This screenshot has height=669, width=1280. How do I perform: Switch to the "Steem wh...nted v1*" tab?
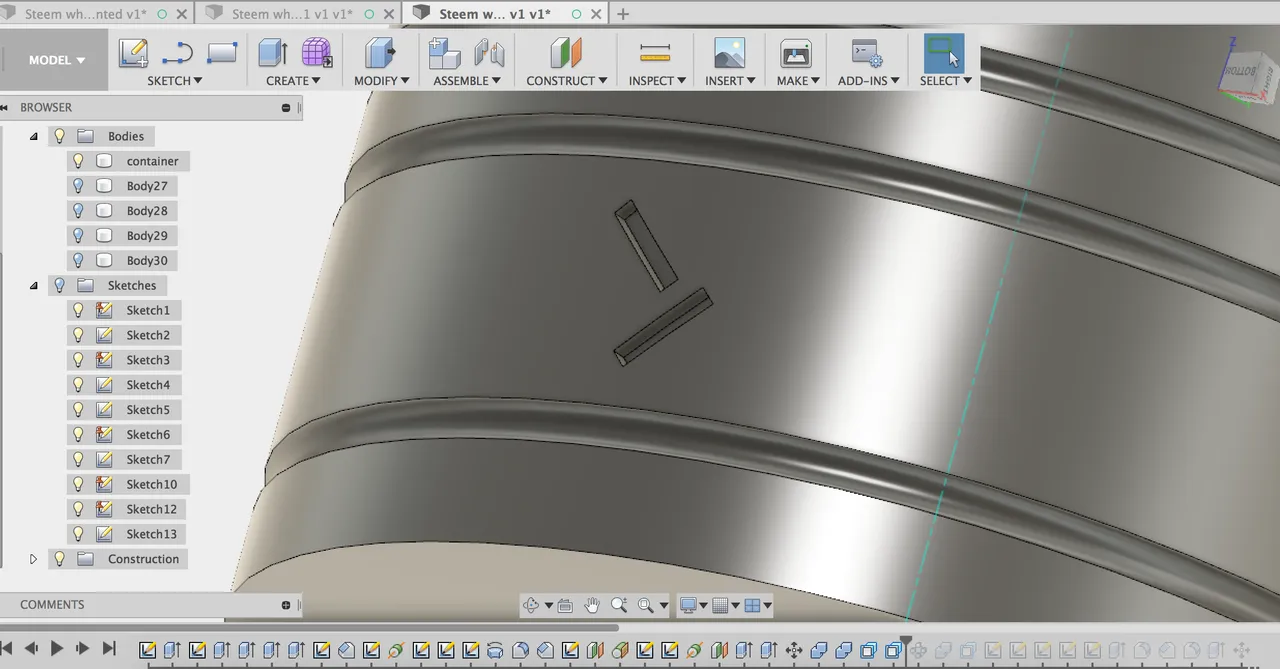[86, 14]
